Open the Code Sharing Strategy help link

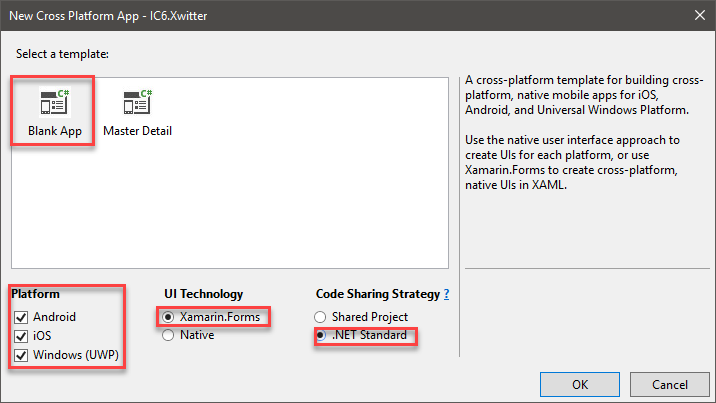click(x=446, y=294)
